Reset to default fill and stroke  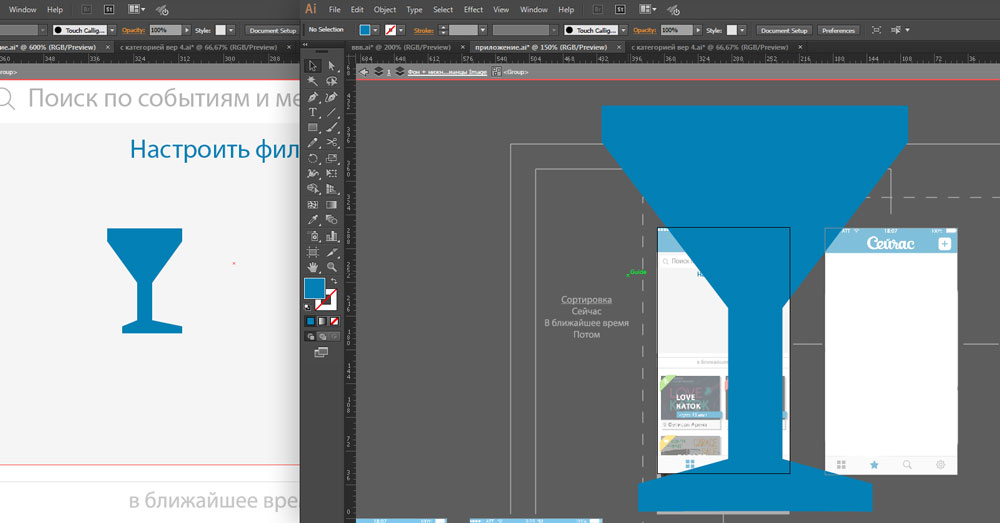tap(307, 307)
